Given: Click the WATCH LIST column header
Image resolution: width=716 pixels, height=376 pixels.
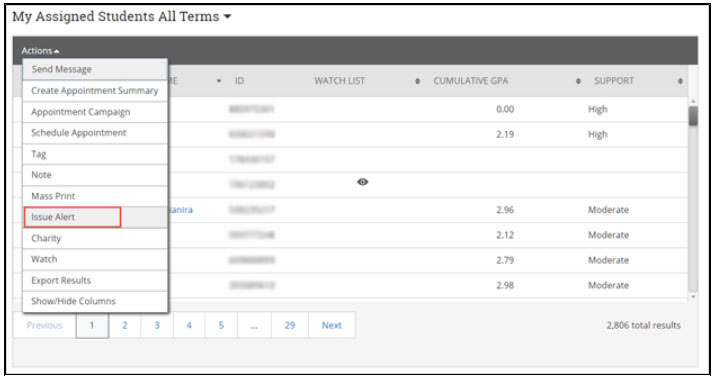Looking at the screenshot, I should pyautogui.click(x=339, y=81).
